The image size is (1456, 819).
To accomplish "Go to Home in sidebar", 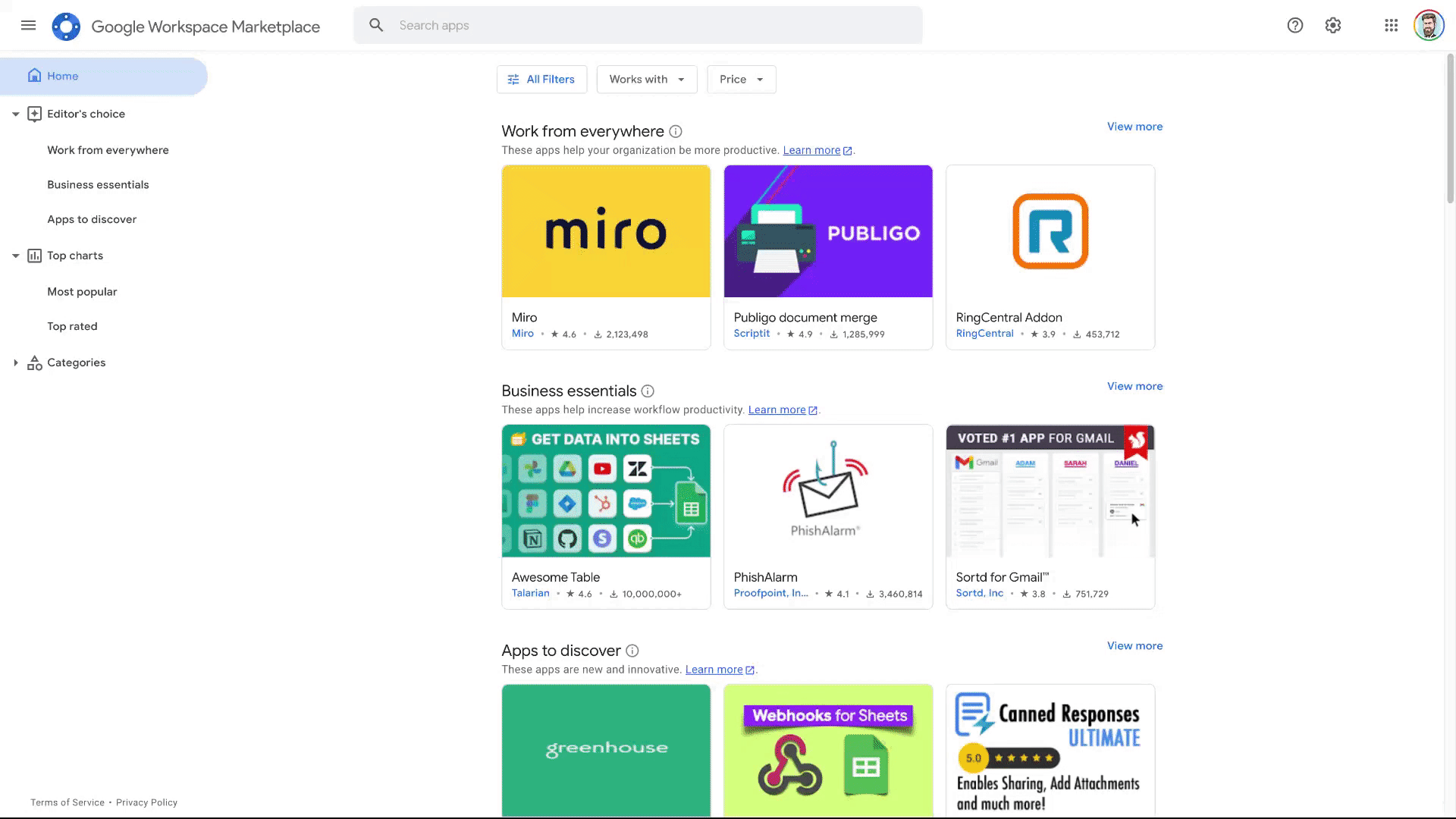I will [103, 76].
